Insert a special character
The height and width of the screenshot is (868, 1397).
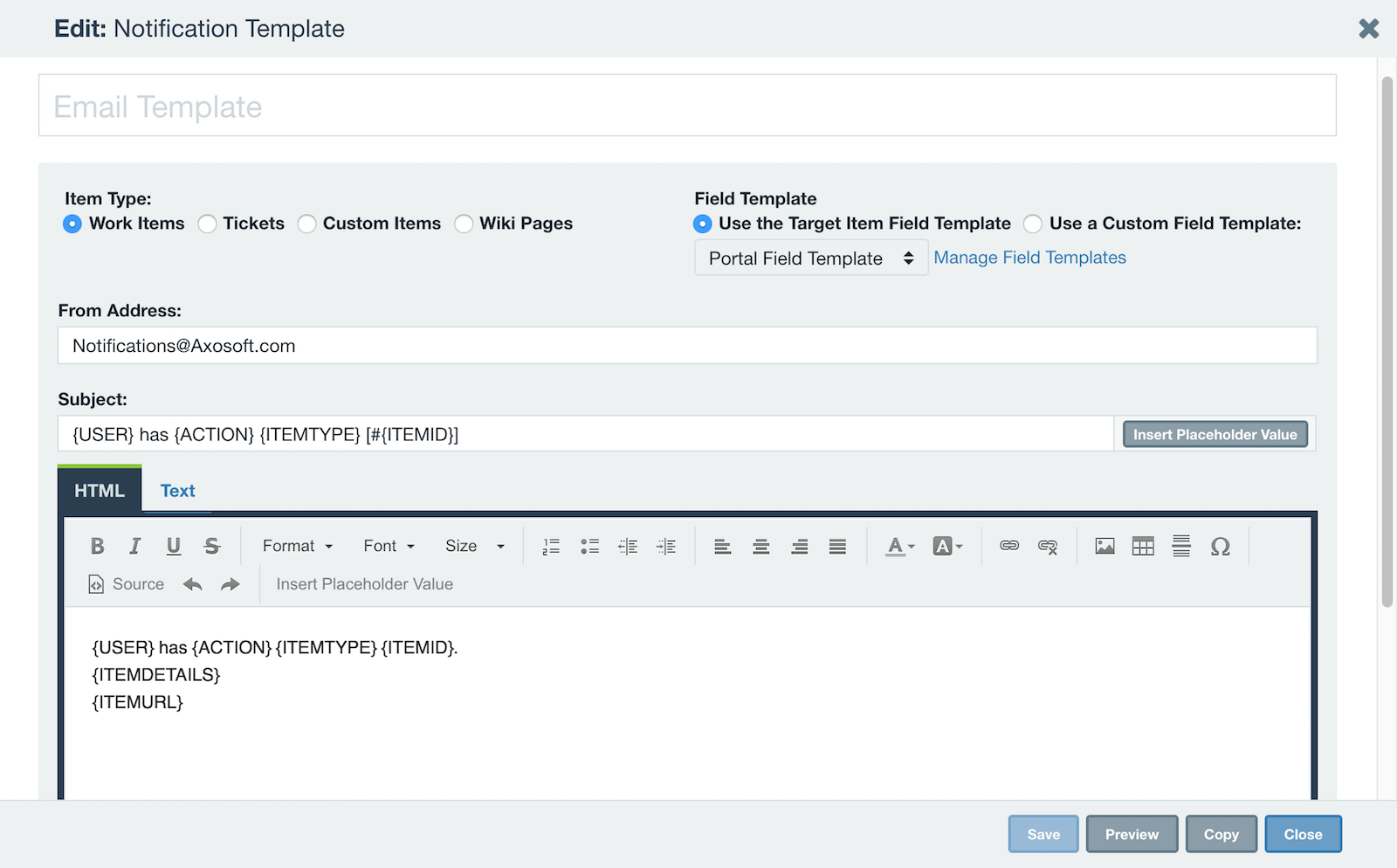1221,546
